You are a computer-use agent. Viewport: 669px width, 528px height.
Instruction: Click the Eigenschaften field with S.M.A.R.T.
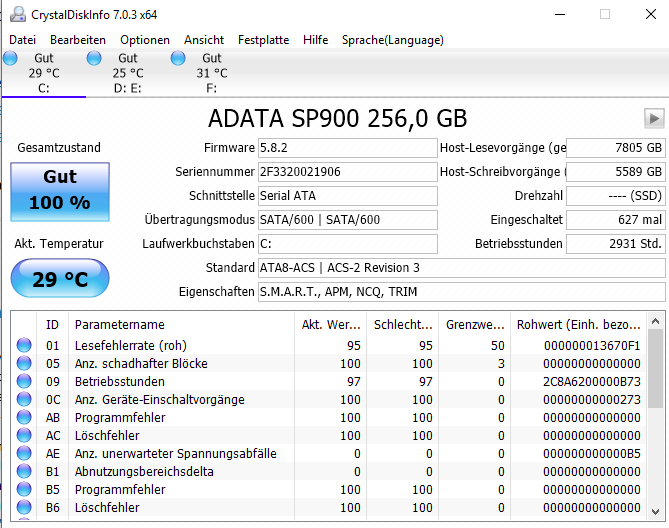click(x=462, y=292)
